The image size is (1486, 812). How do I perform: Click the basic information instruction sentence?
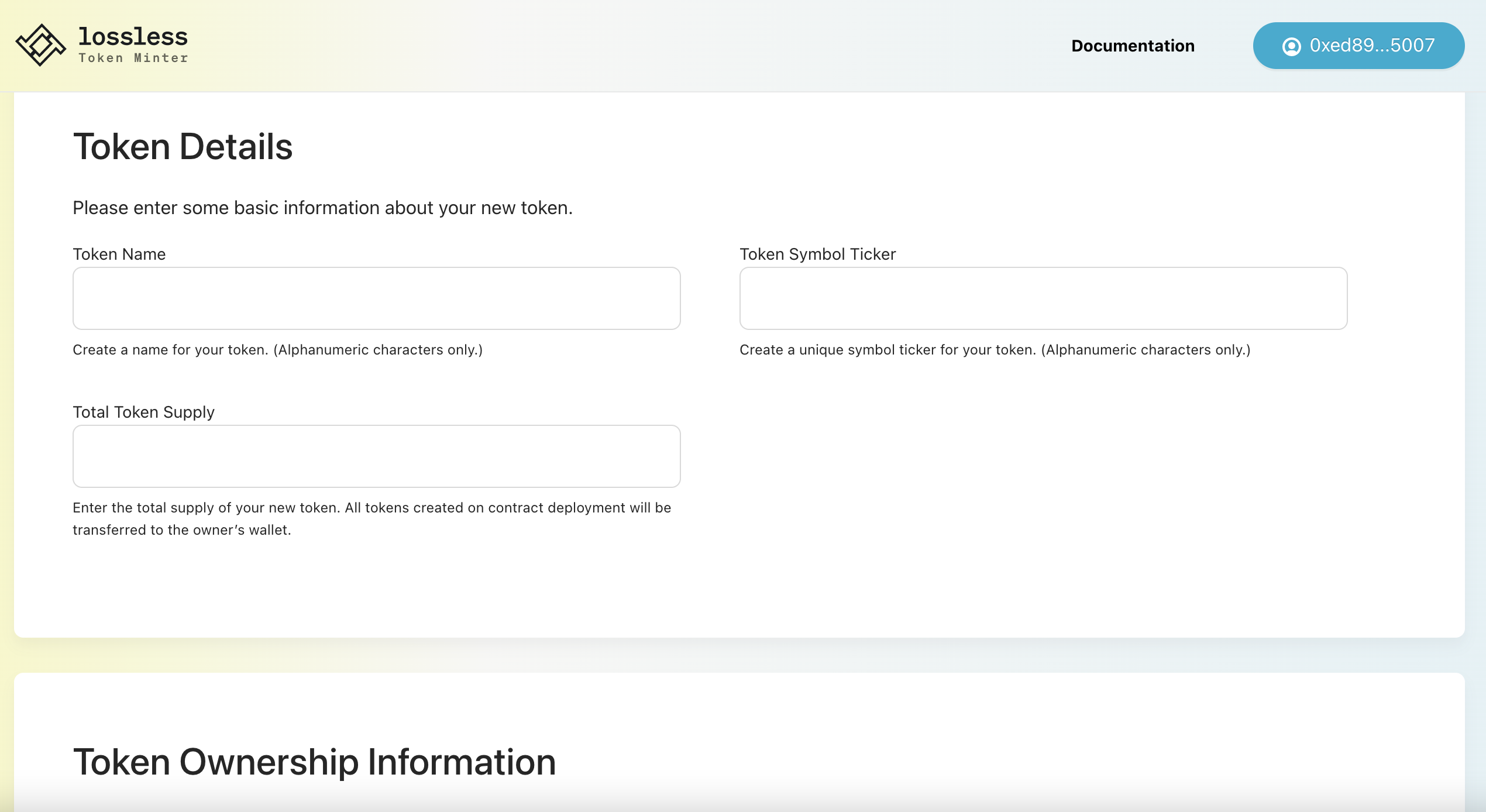[322, 208]
